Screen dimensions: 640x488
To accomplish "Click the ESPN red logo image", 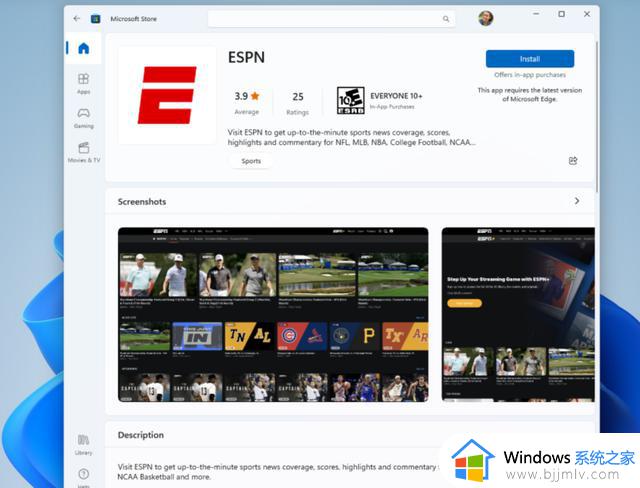I will (x=167, y=95).
